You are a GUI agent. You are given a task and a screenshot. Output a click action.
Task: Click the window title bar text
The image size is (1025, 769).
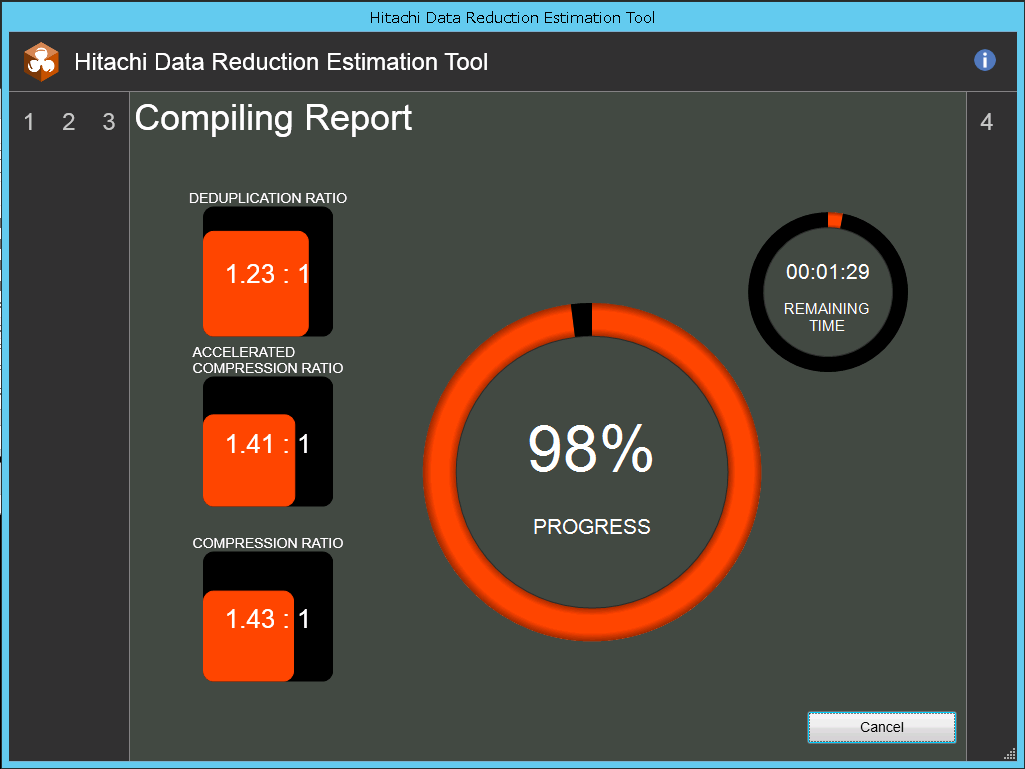tap(512, 18)
